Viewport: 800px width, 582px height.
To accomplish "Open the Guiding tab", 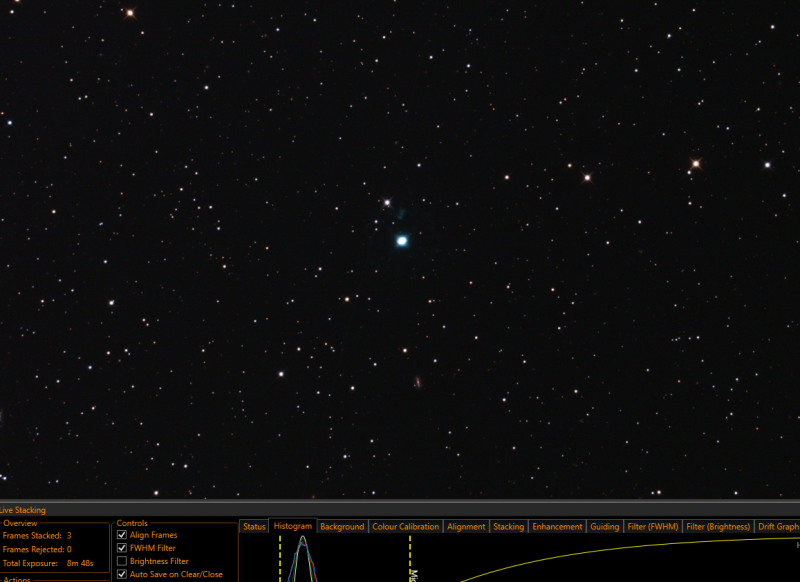I will 605,526.
